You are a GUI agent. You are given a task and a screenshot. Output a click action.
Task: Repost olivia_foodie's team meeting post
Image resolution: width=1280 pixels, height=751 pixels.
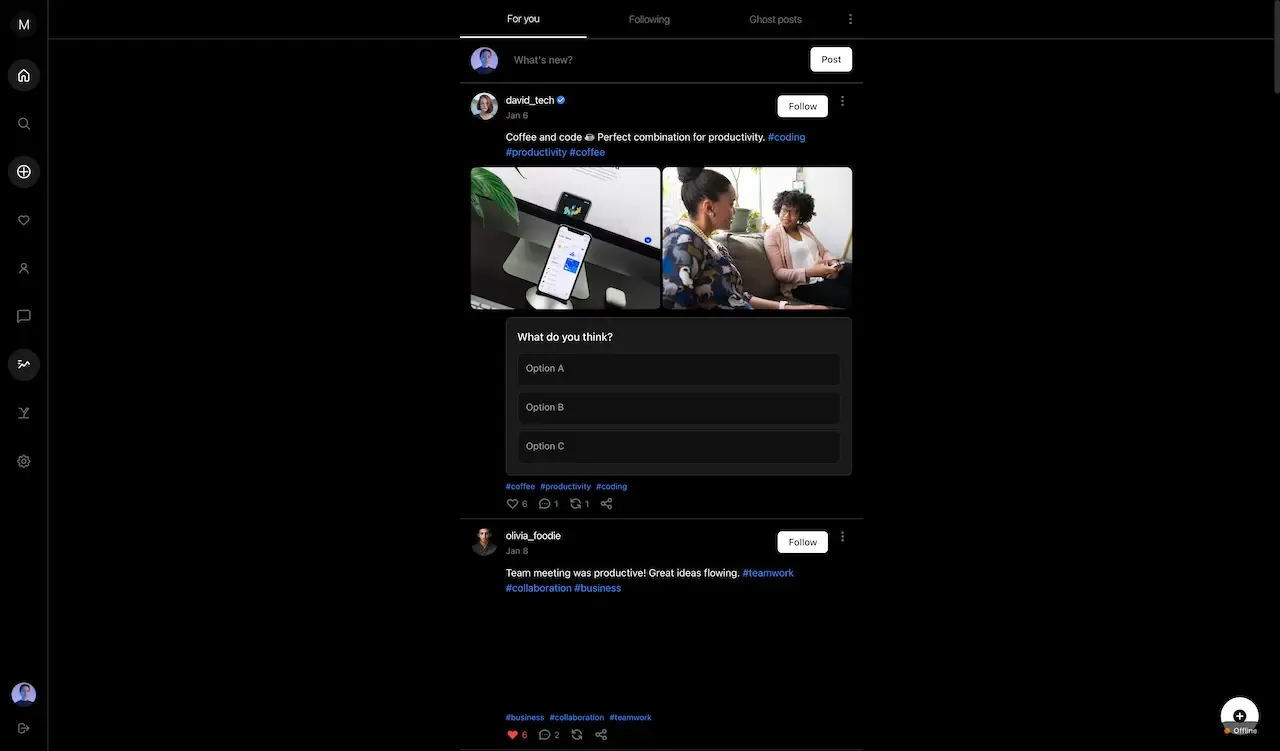pos(577,735)
